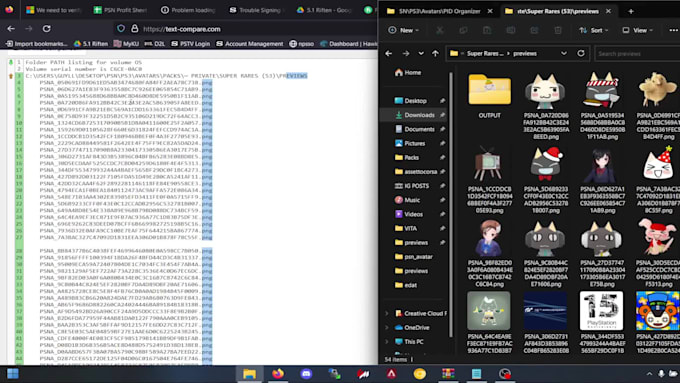Switch to the 5.1 Riften Google tab

click(x=324, y=10)
